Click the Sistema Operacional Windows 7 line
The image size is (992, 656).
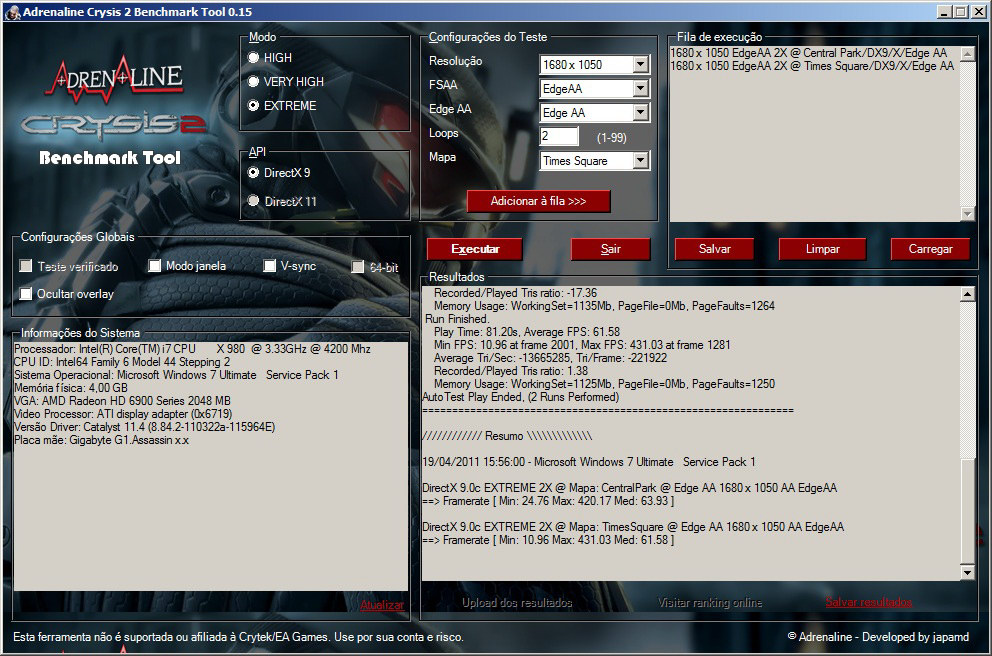coord(176,374)
